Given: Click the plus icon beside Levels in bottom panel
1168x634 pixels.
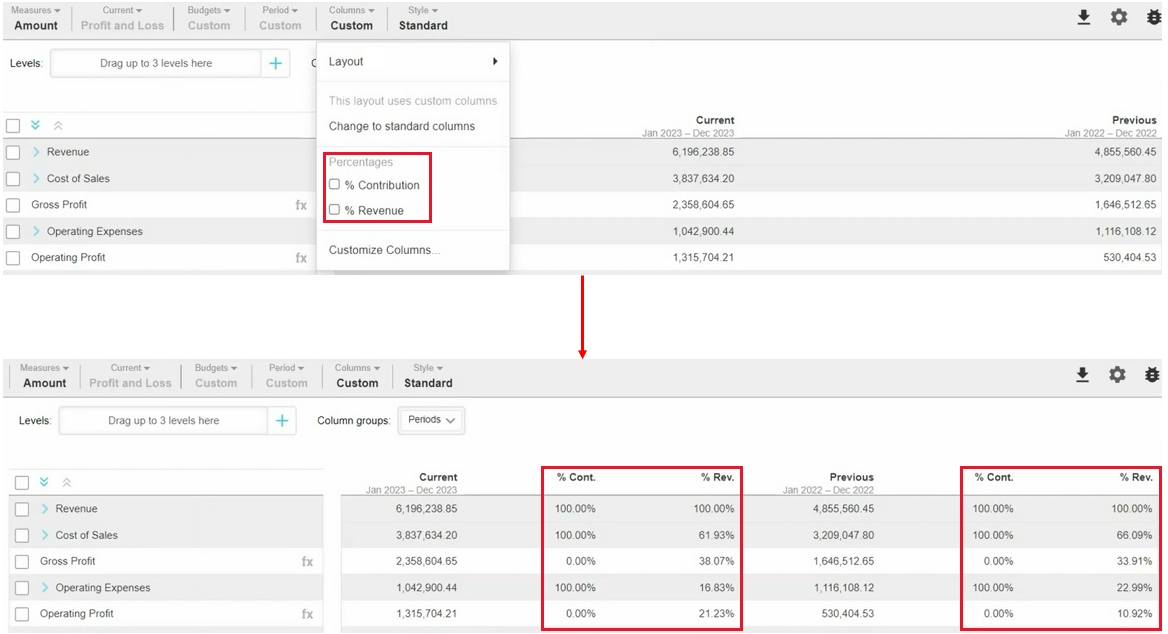Looking at the screenshot, I should [282, 421].
